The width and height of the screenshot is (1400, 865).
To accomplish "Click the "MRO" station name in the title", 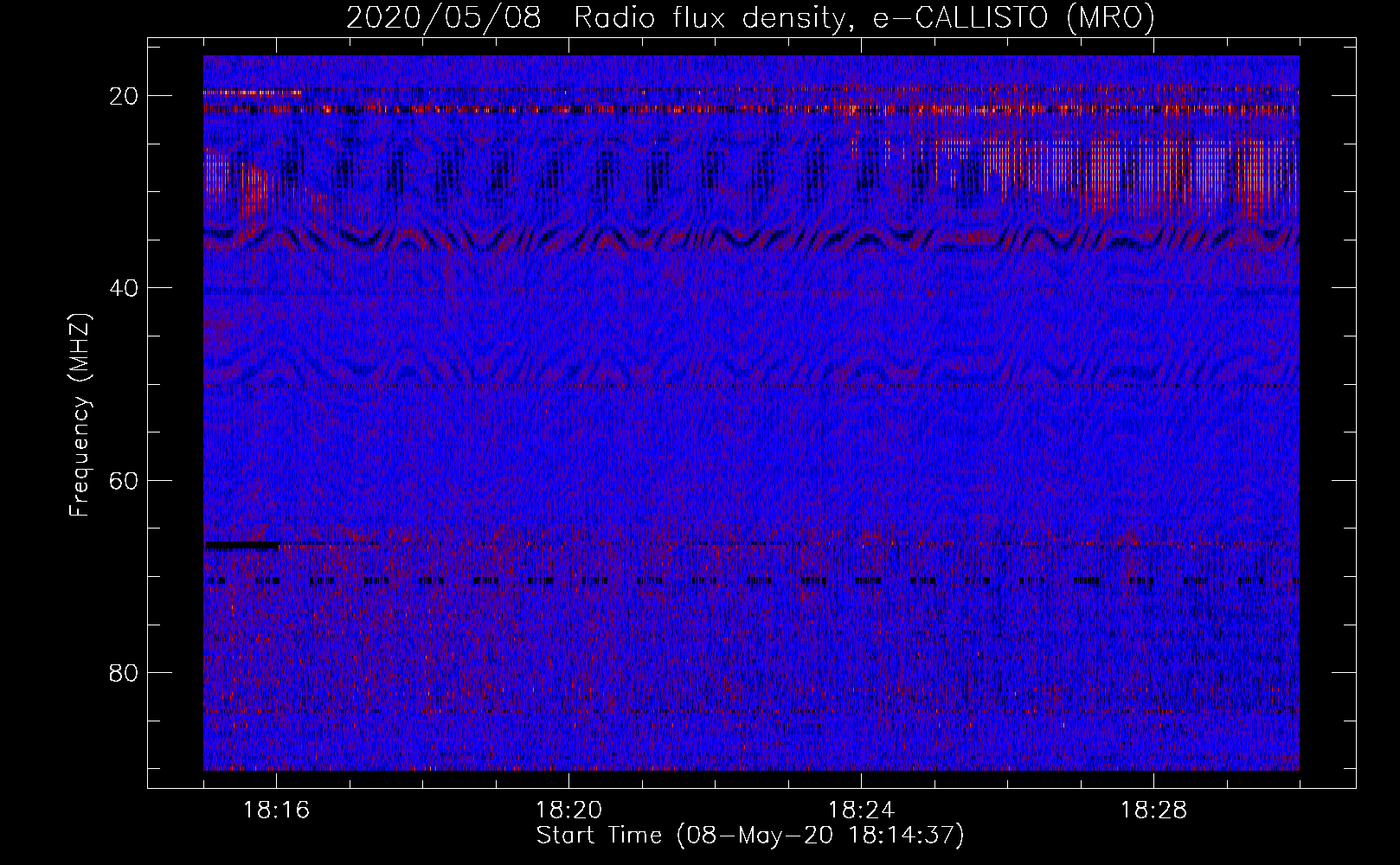I will 1110,18.
